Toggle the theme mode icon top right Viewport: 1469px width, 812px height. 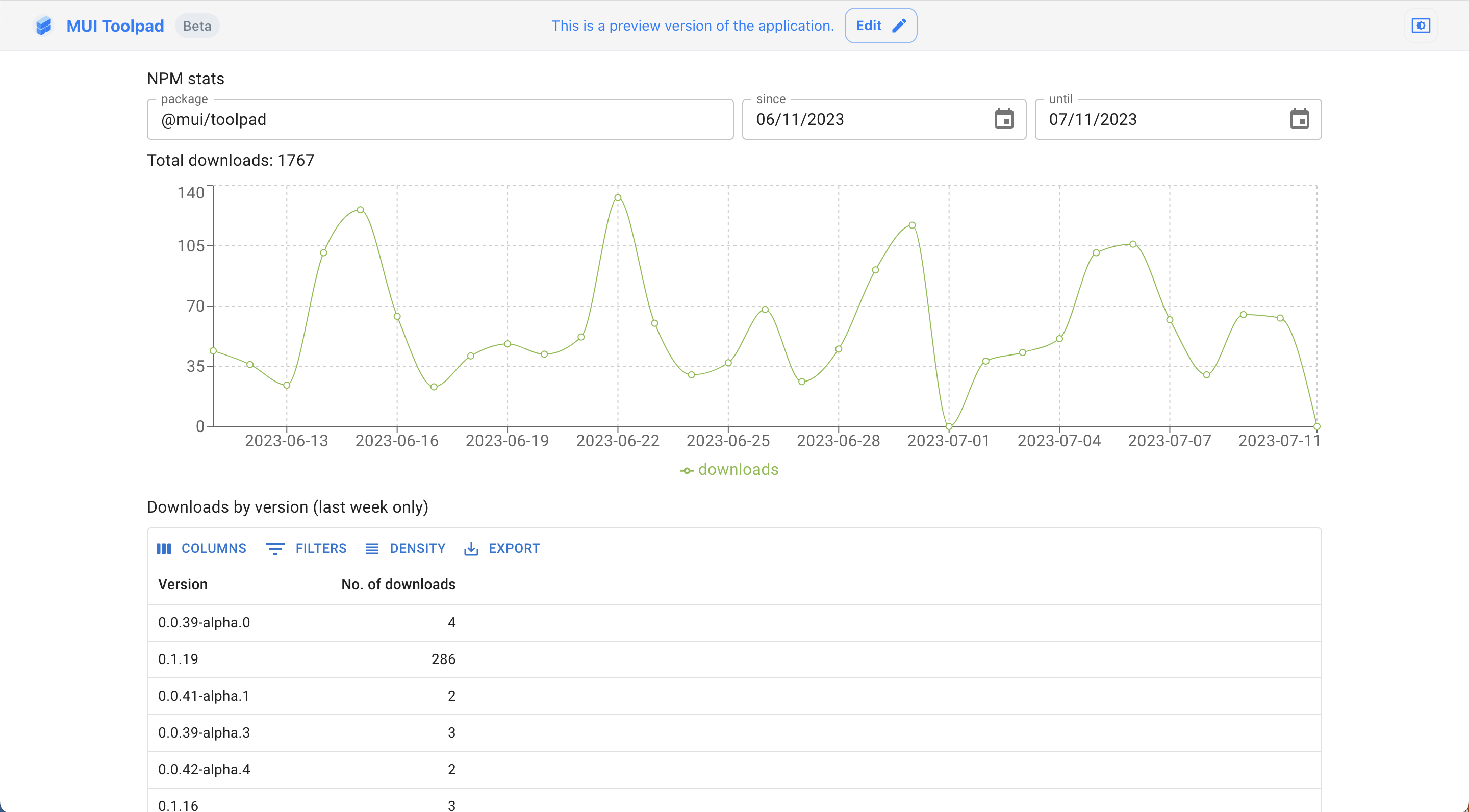pos(1420,26)
